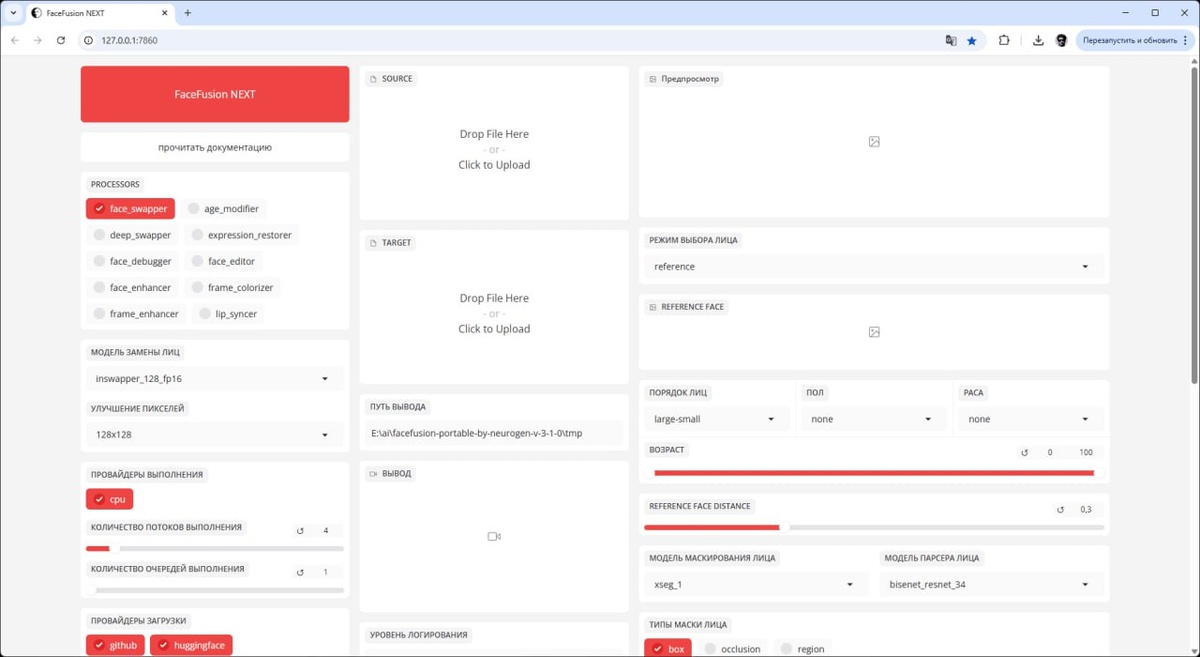Open the tab search dropdown arrow

pos(13,13)
